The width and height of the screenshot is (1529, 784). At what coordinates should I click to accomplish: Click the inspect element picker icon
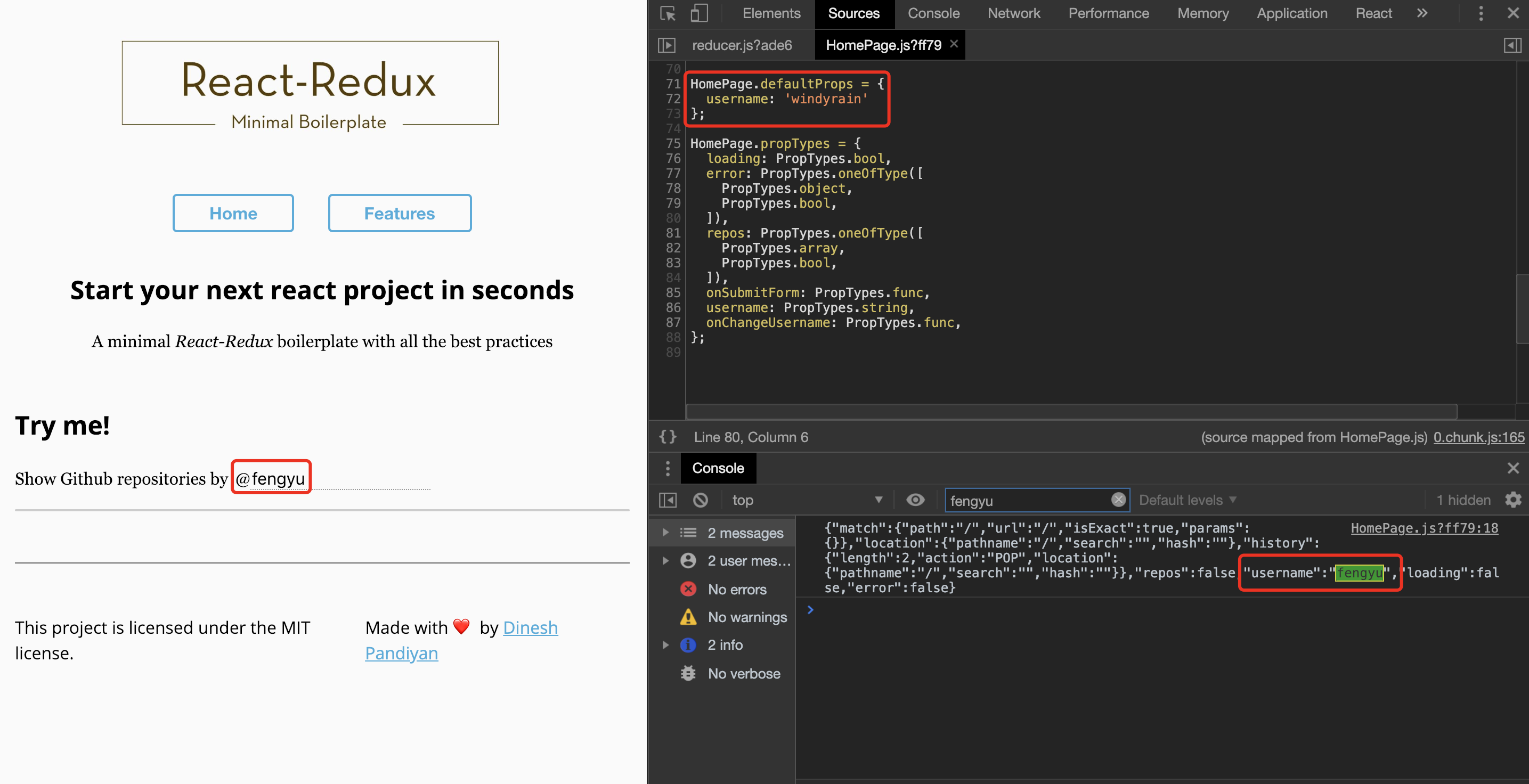(668, 13)
